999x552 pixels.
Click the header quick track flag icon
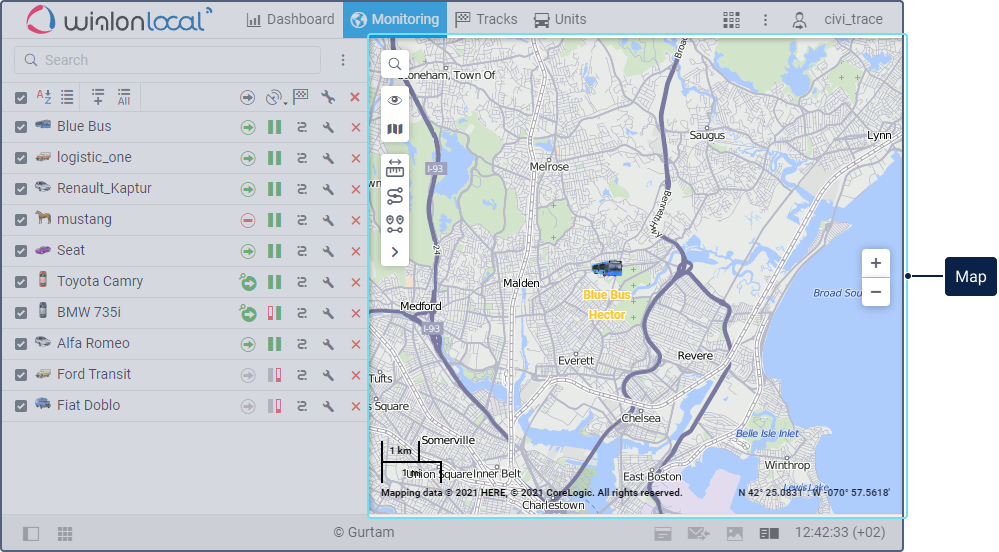pyautogui.click(x=301, y=97)
